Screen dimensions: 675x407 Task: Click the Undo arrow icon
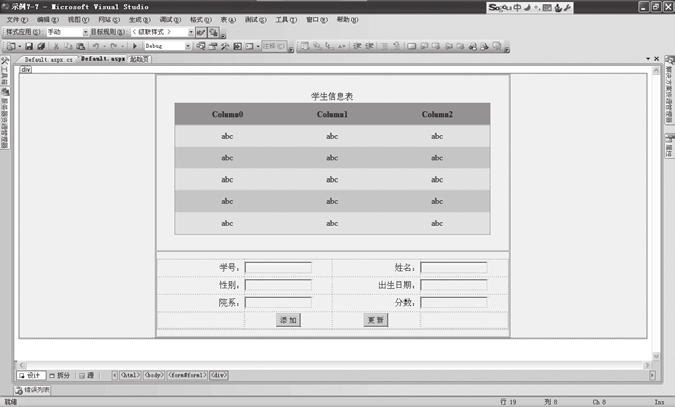96,46
